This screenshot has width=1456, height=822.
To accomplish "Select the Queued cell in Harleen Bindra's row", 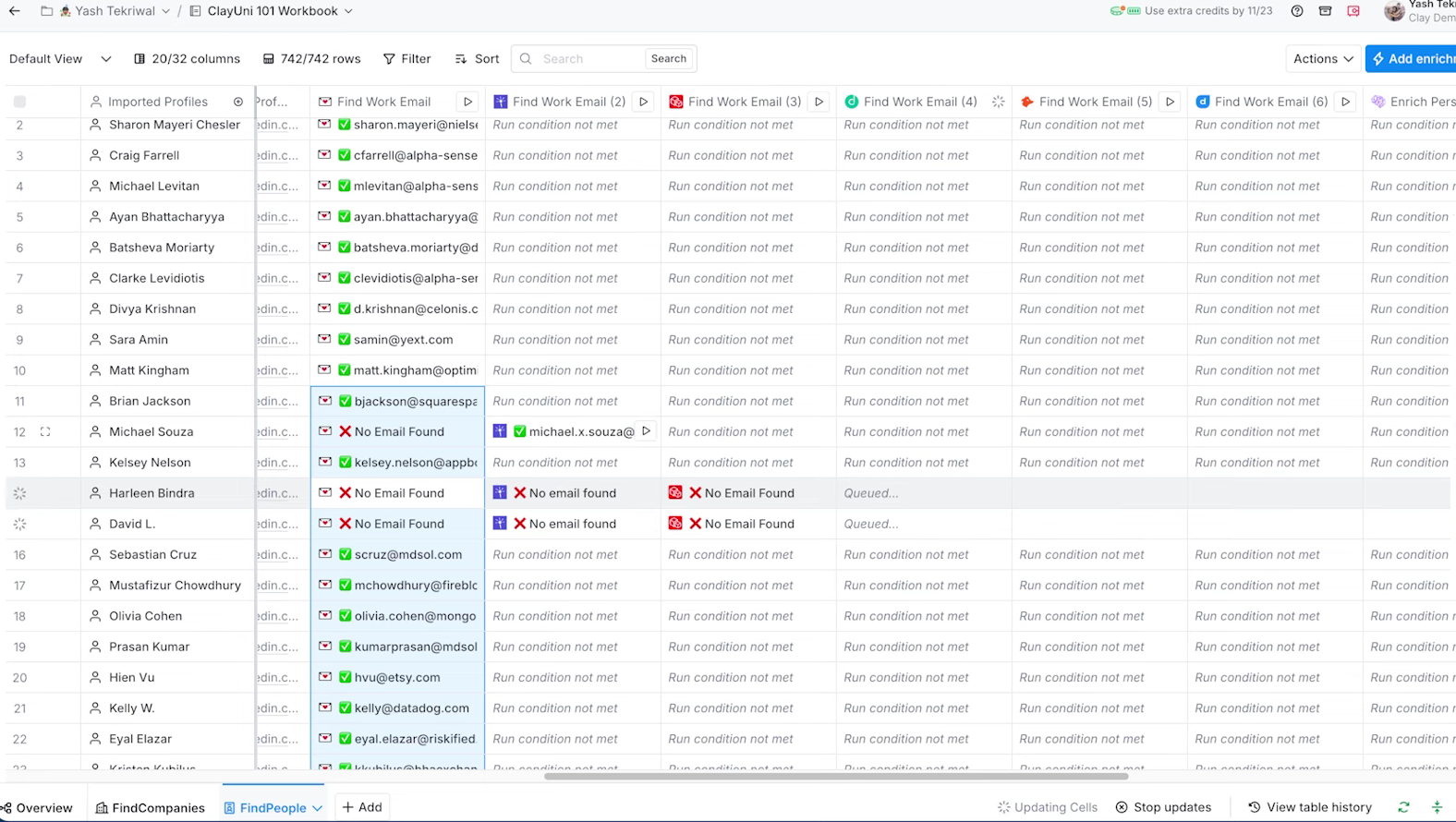I will pos(924,493).
